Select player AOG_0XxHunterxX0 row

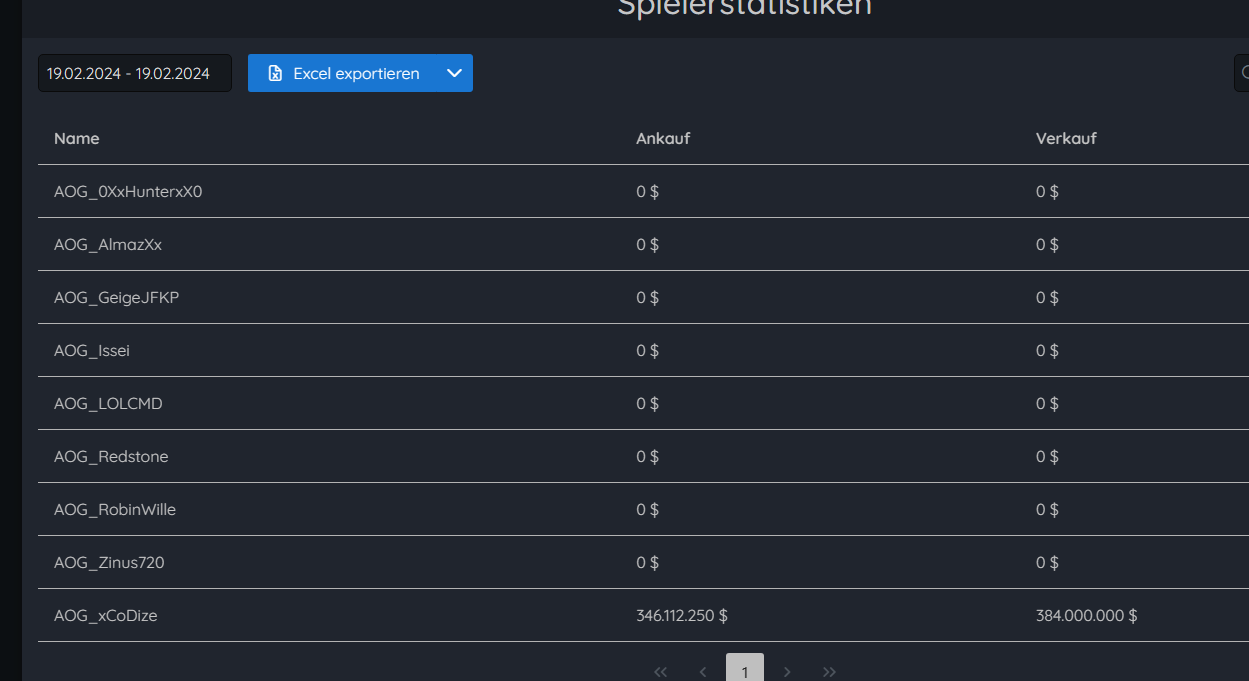click(x=643, y=191)
